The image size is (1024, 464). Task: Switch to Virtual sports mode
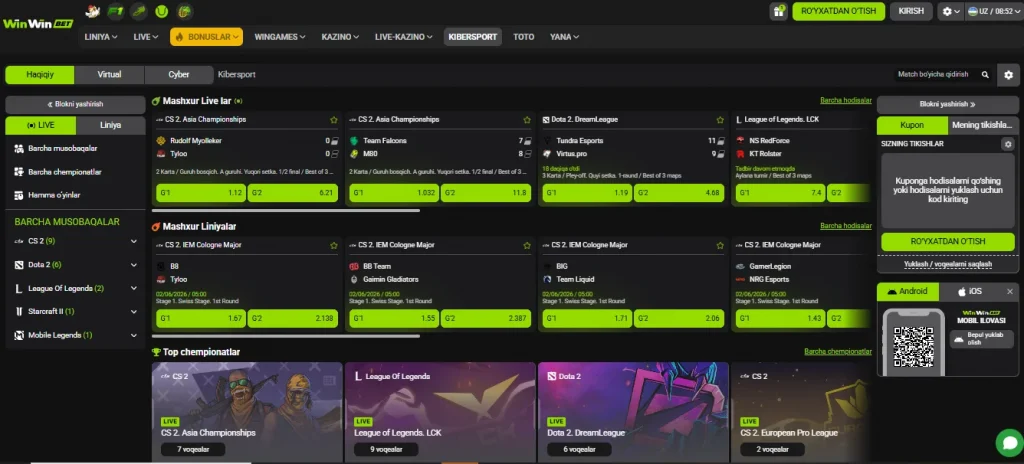pos(109,75)
